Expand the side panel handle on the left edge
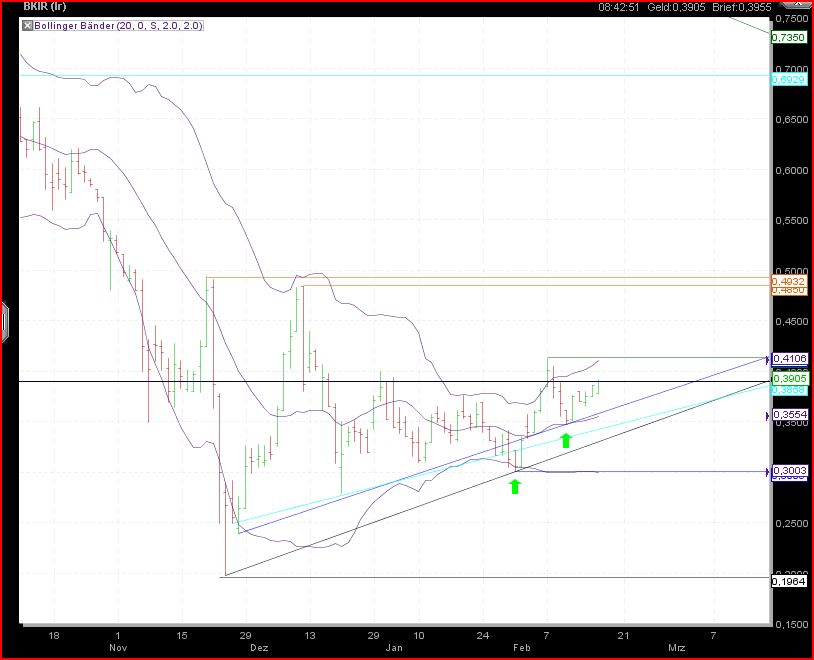This screenshot has height=660, width=814. click(4, 322)
